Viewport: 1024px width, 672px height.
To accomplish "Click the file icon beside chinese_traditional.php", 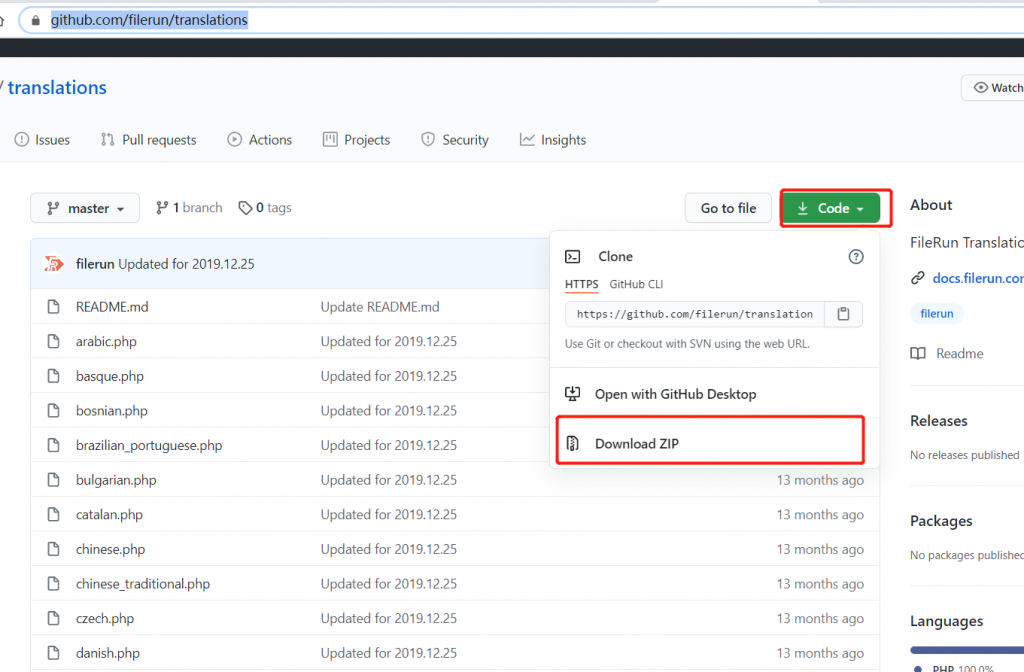I will coord(54,584).
